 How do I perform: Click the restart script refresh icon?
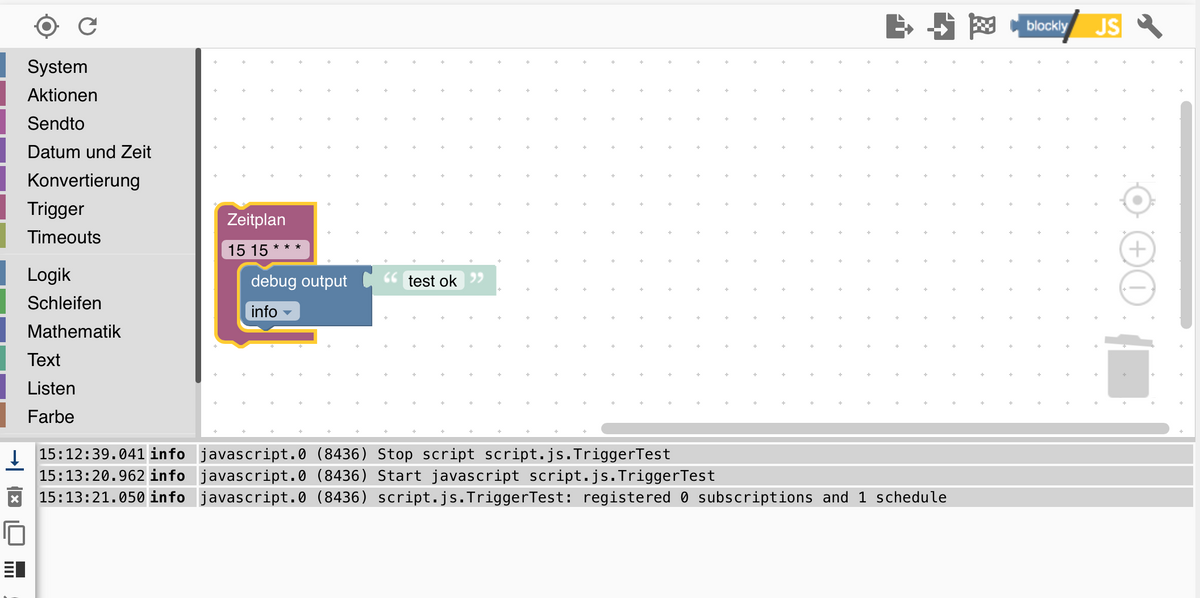pos(87,26)
